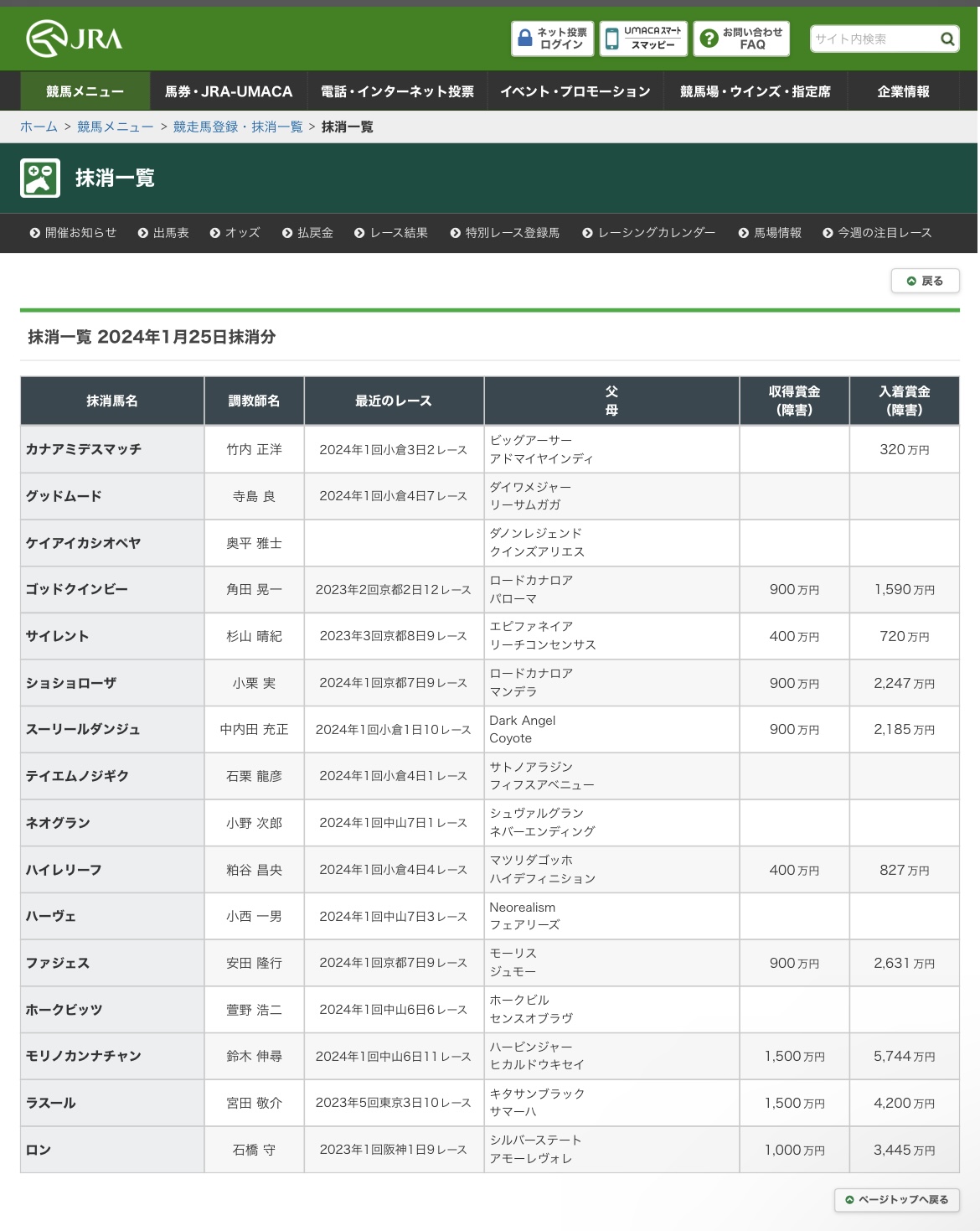Click sire name Neorealism
The height and width of the screenshot is (1231, 980).
(523, 908)
